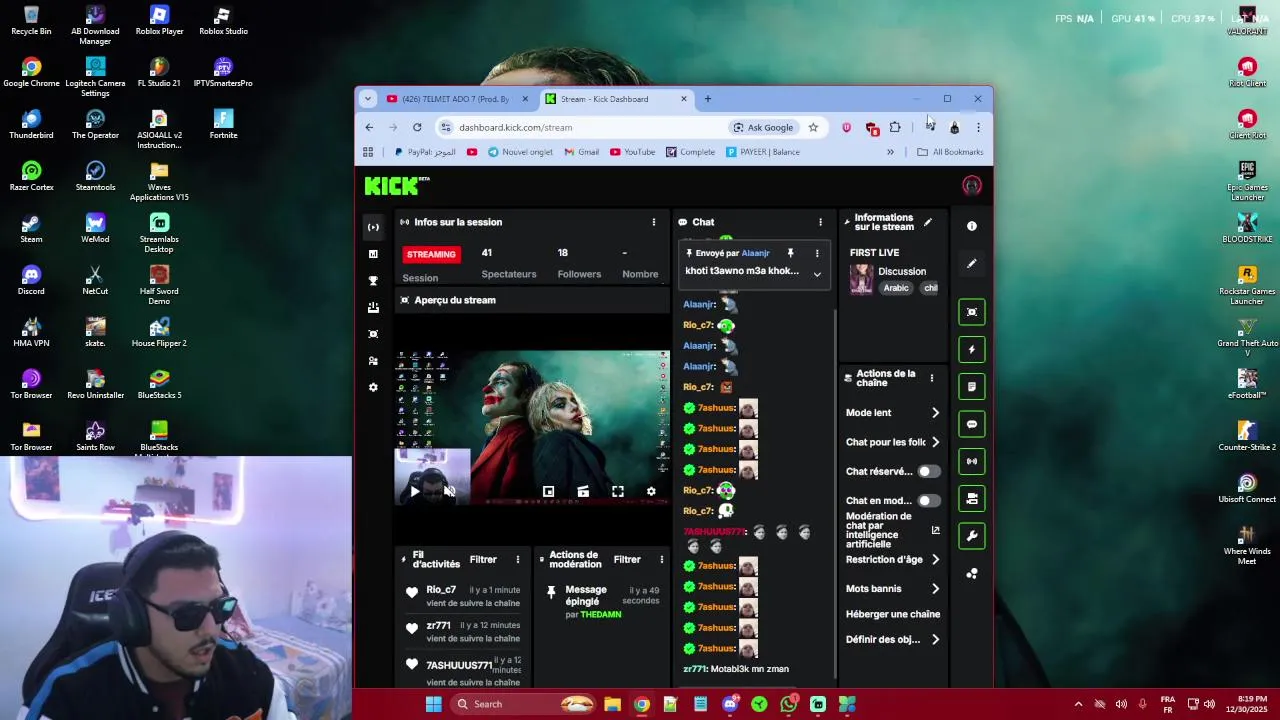Viewport: 1280px width, 720px height.
Task: Open the analytics bar-chart sidebar icon
Action: point(373,254)
